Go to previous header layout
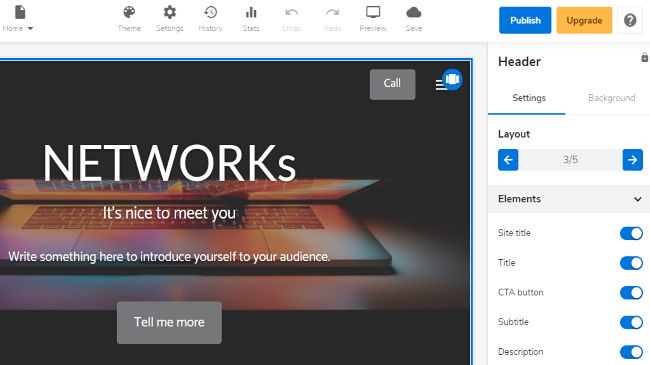 point(508,160)
